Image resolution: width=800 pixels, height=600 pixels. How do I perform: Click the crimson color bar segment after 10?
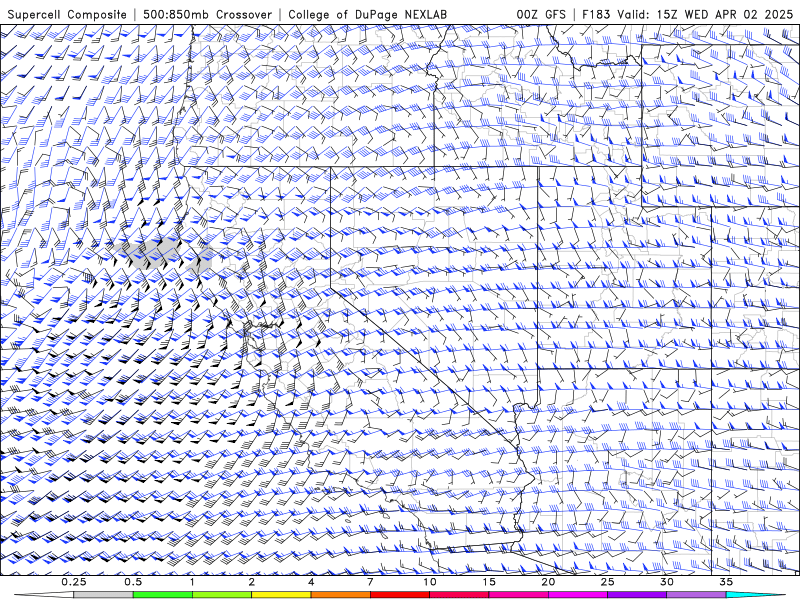459,595
